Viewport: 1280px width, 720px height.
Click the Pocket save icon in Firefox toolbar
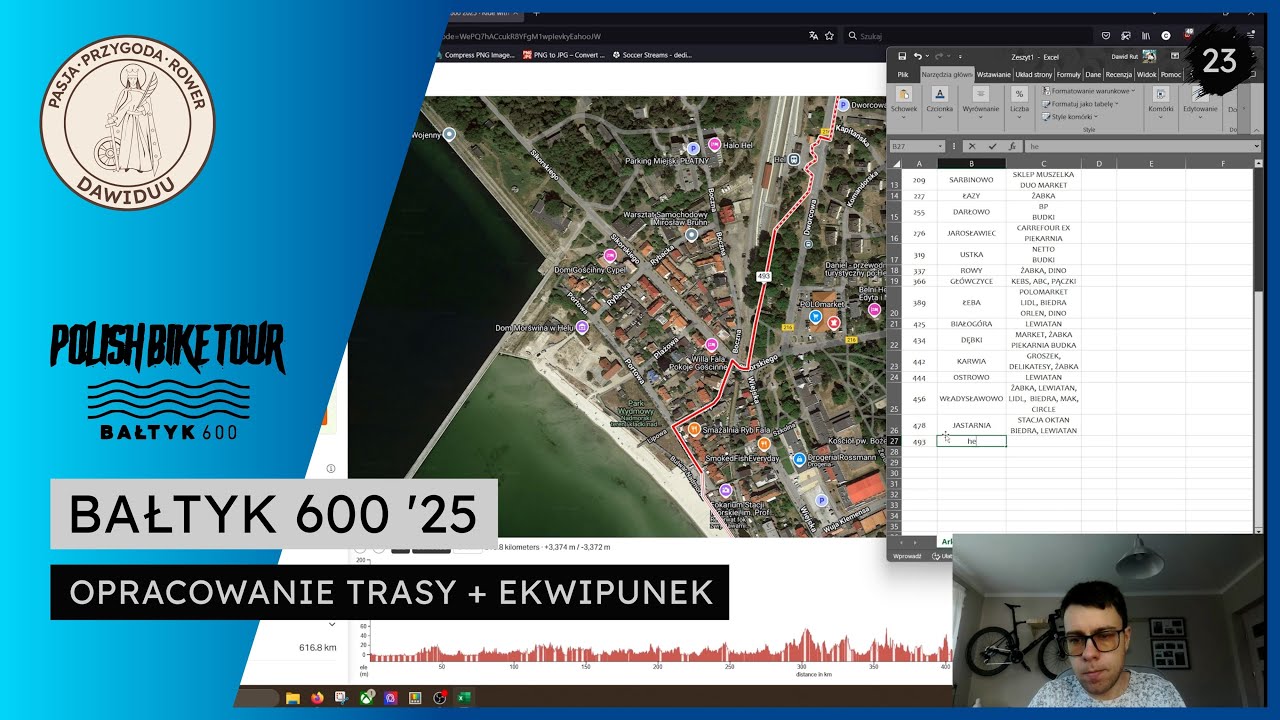pyautogui.click(x=1105, y=36)
